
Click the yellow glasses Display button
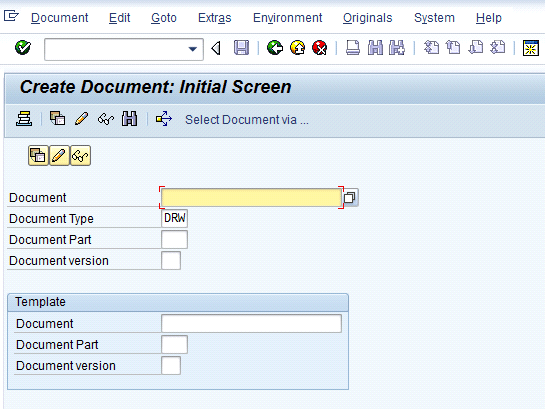[80, 155]
